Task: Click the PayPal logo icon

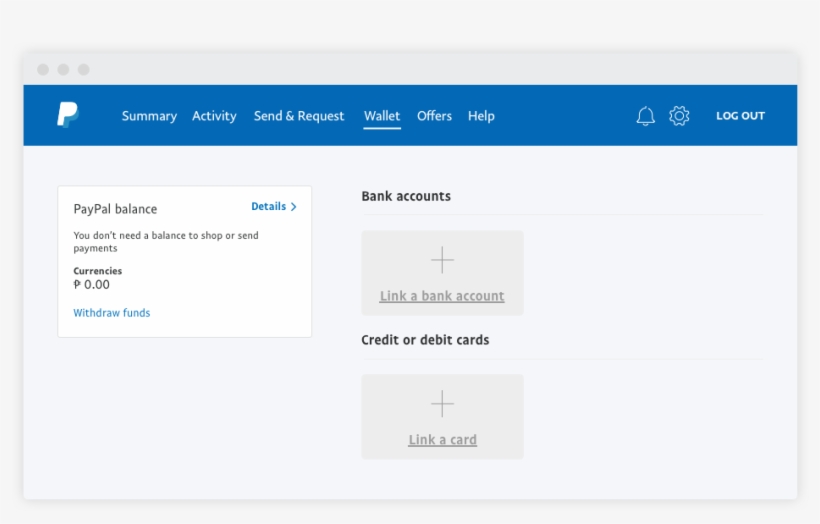Action: [x=67, y=115]
